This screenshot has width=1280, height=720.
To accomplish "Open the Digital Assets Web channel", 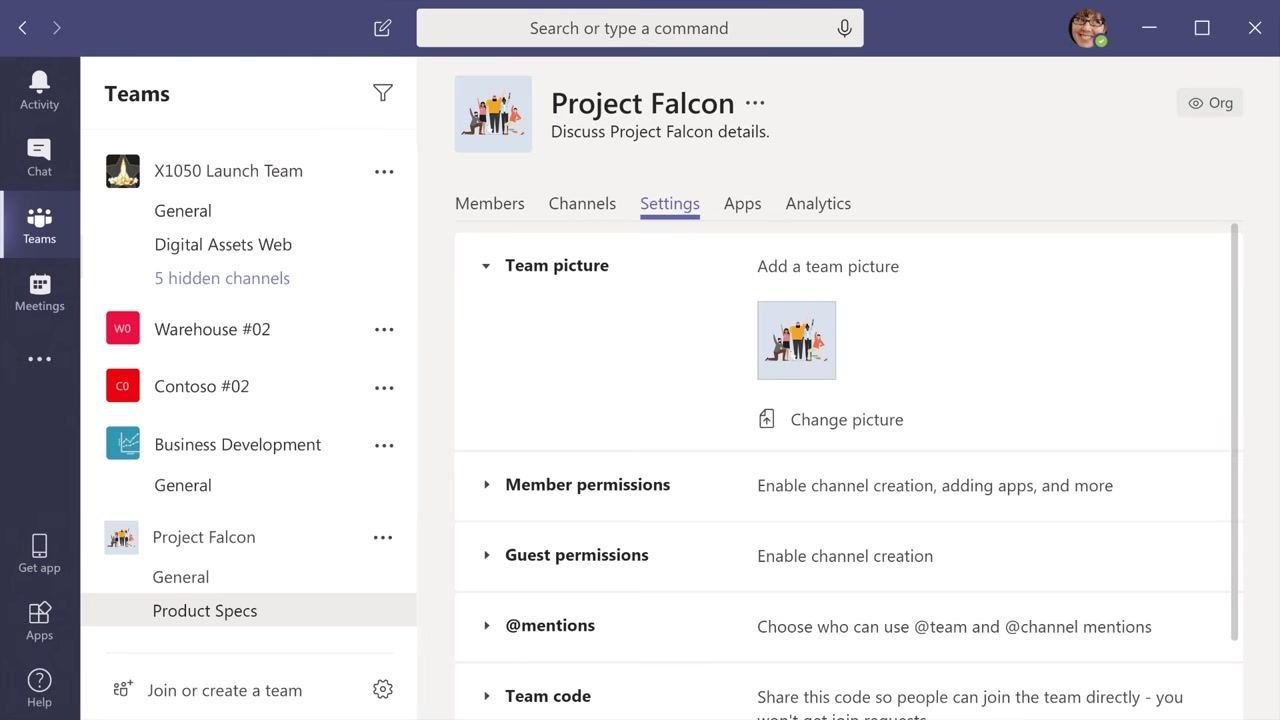I will click(x=223, y=244).
